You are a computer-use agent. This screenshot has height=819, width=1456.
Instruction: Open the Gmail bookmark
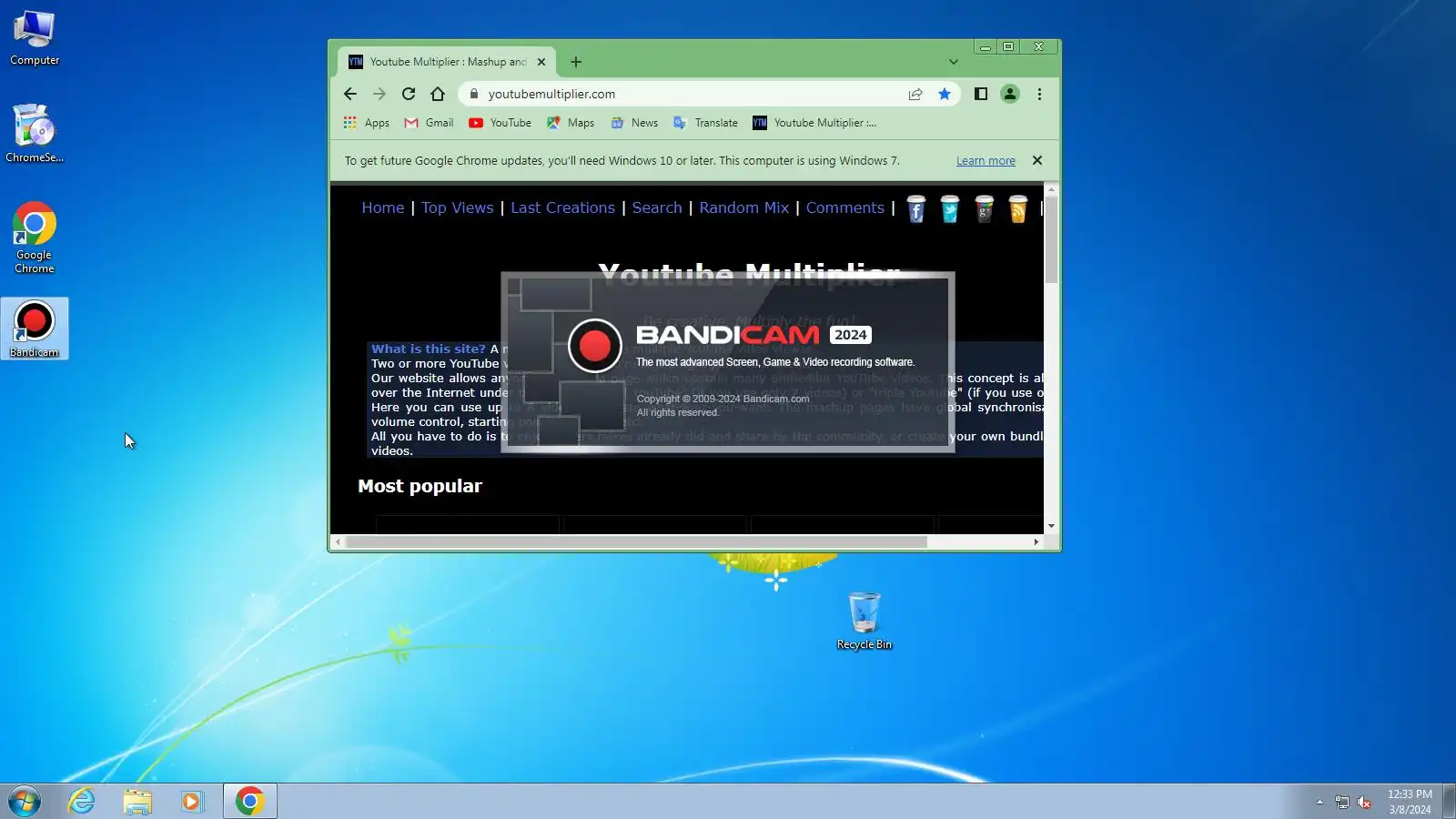429,123
